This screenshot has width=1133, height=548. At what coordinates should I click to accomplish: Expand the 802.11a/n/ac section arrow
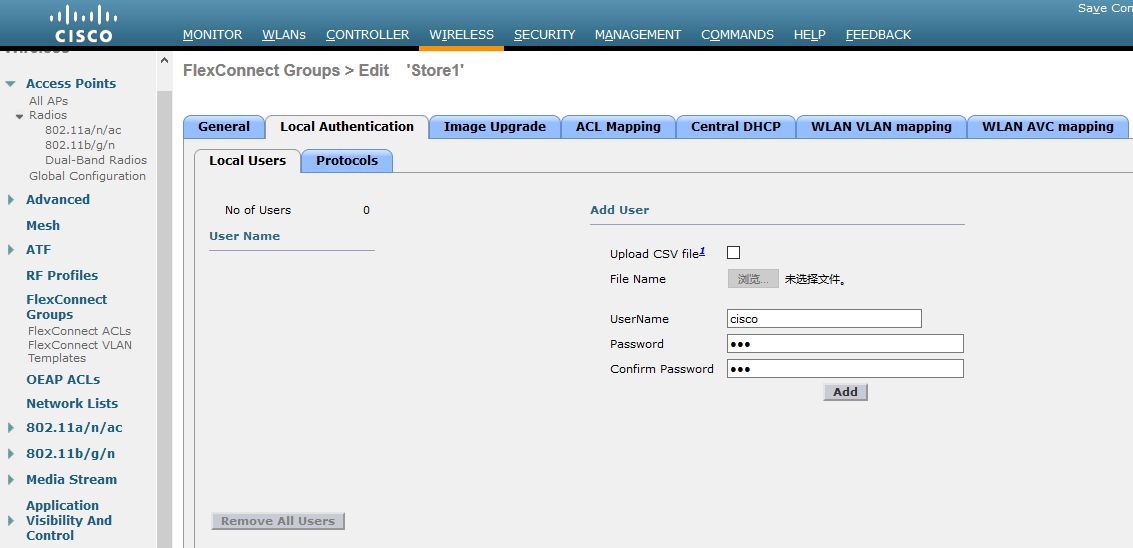pos(11,428)
